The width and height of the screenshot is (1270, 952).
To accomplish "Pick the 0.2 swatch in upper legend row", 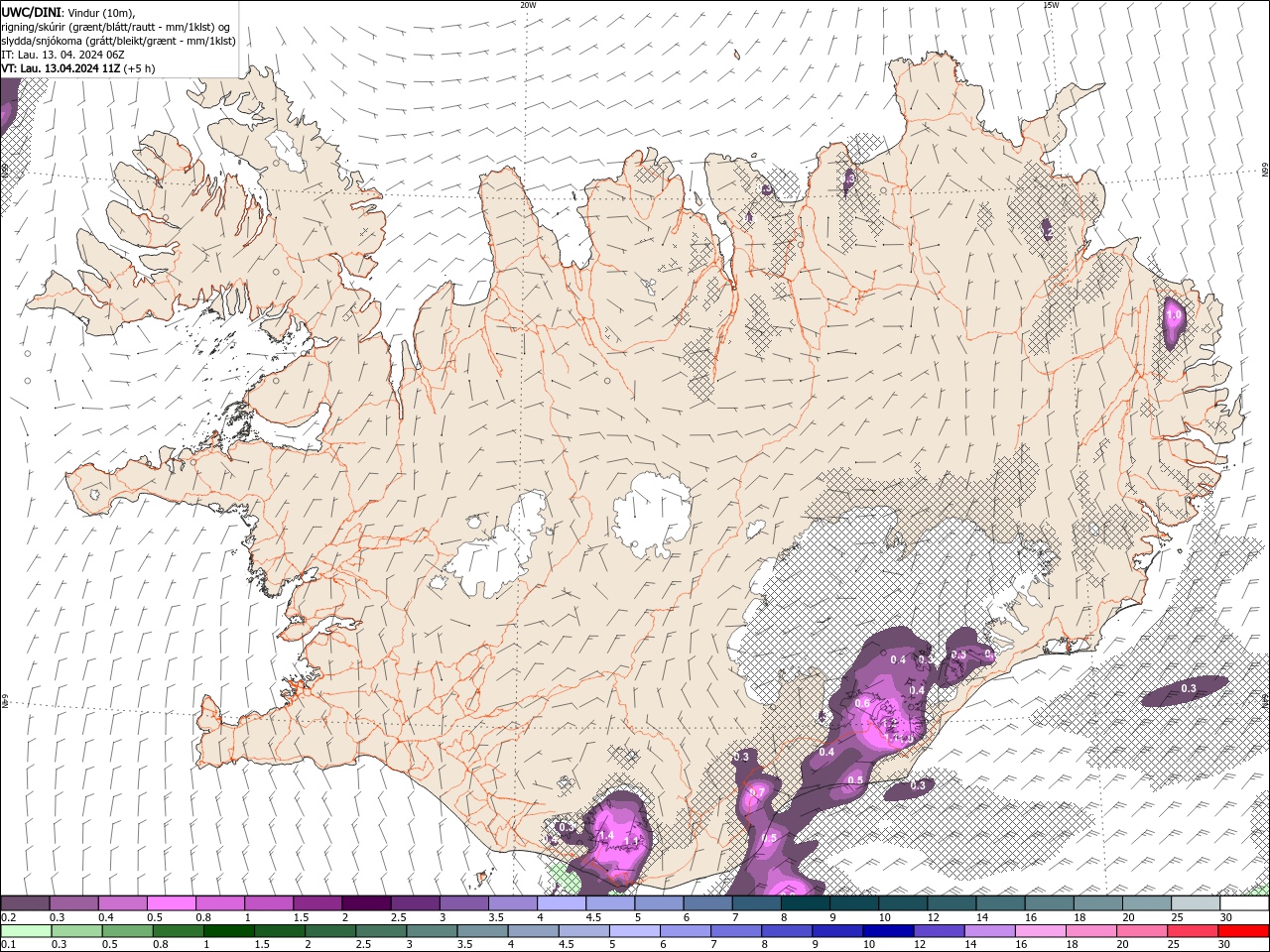I will click(25, 903).
